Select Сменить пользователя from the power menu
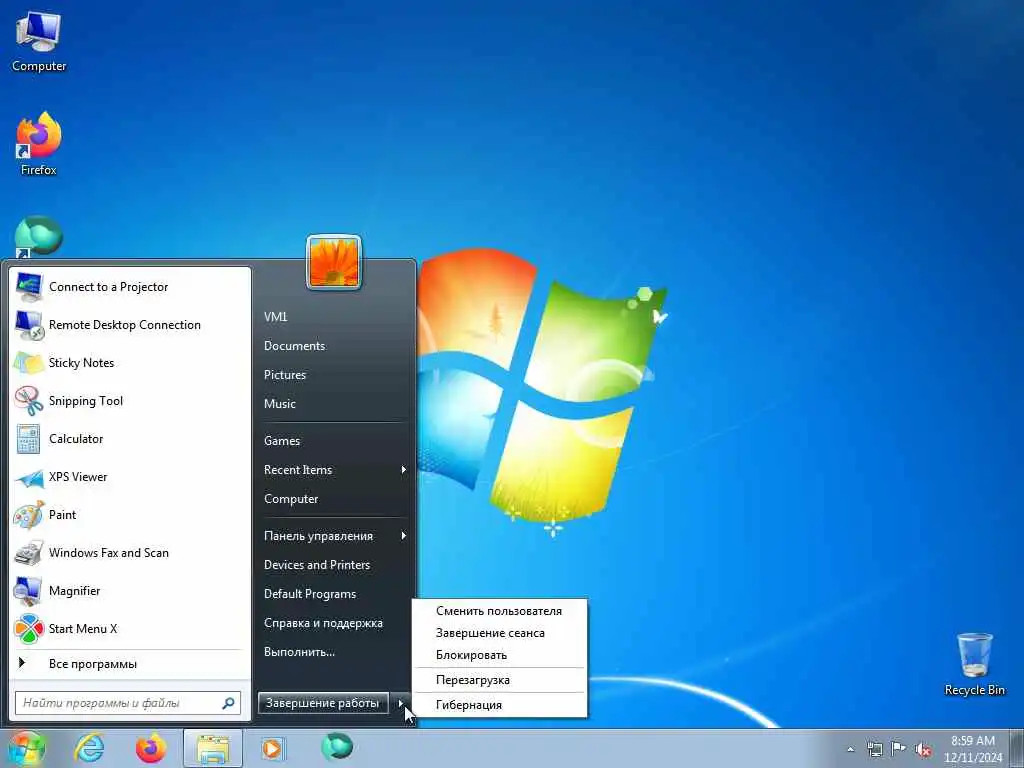The height and width of the screenshot is (768, 1024). pyautogui.click(x=500, y=611)
